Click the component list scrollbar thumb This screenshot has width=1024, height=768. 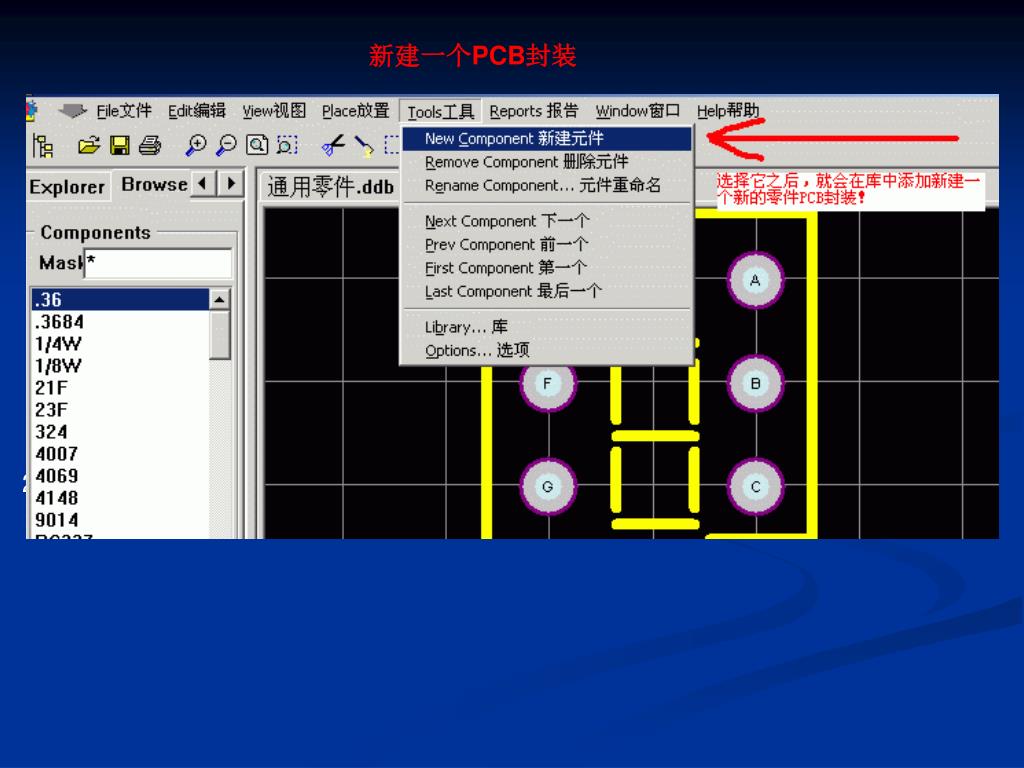coord(219,335)
